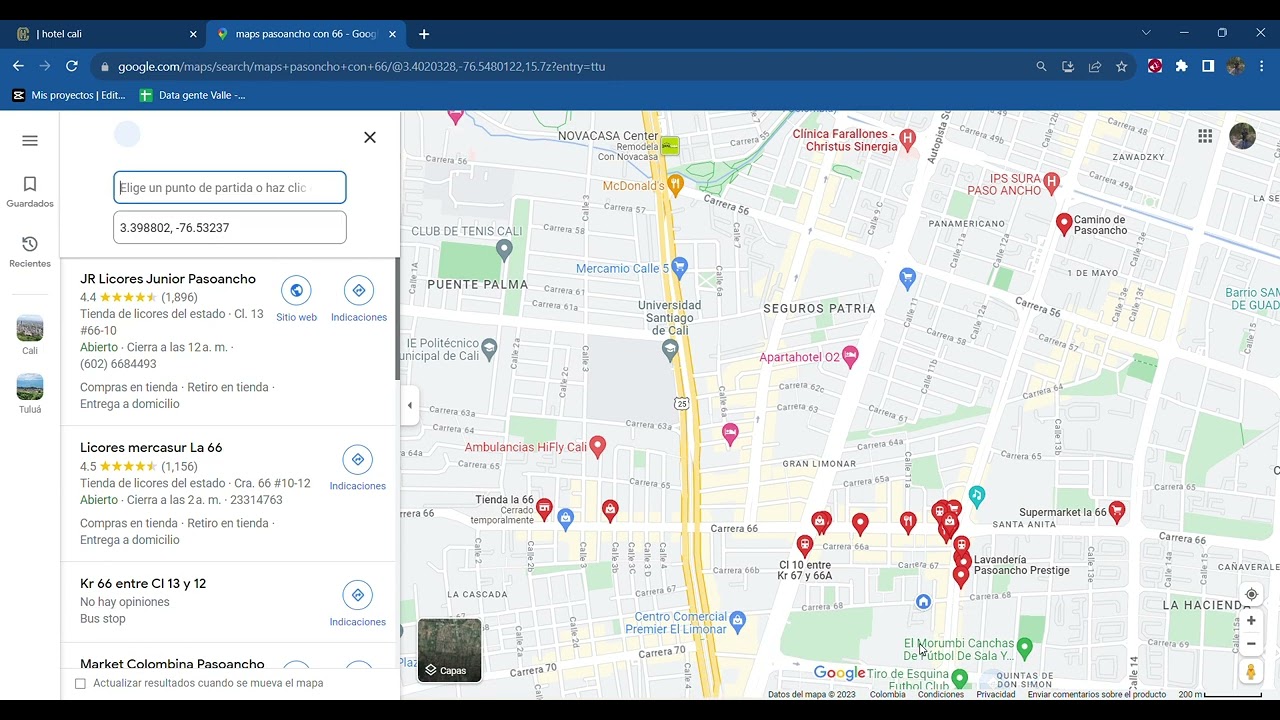Screen dimensions: 1280x720
Task: Get Indicaciones for JR Licores Junior Pasoancho
Action: tap(358, 299)
